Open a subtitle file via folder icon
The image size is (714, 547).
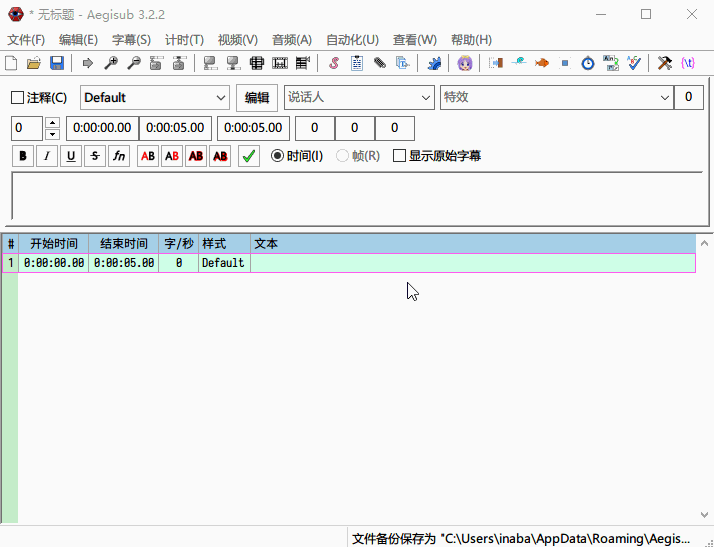pyautogui.click(x=34, y=63)
